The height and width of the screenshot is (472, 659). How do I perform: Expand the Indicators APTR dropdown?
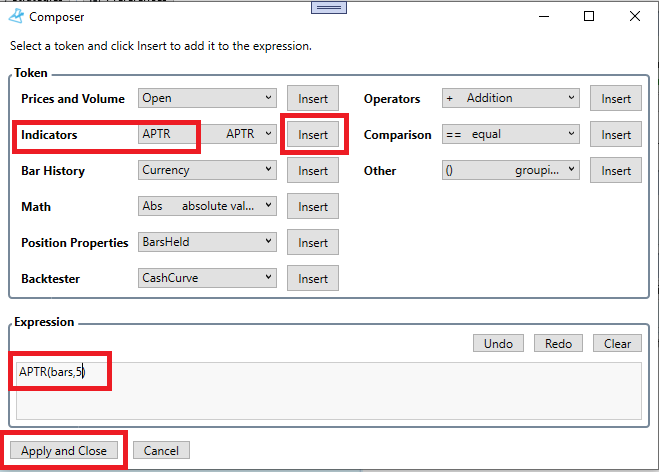pyautogui.click(x=207, y=134)
